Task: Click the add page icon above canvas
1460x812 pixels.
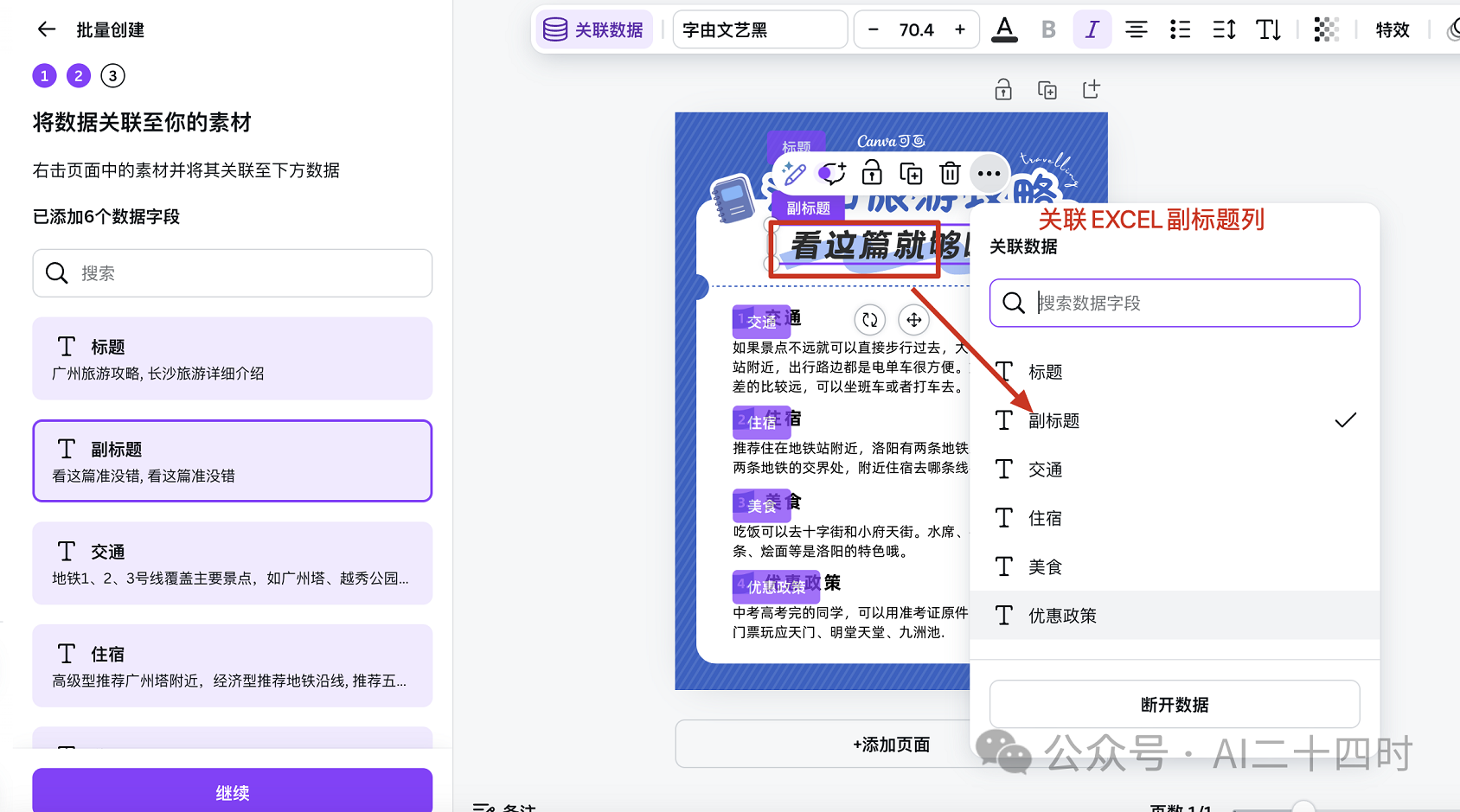Action: pyautogui.click(x=1091, y=89)
